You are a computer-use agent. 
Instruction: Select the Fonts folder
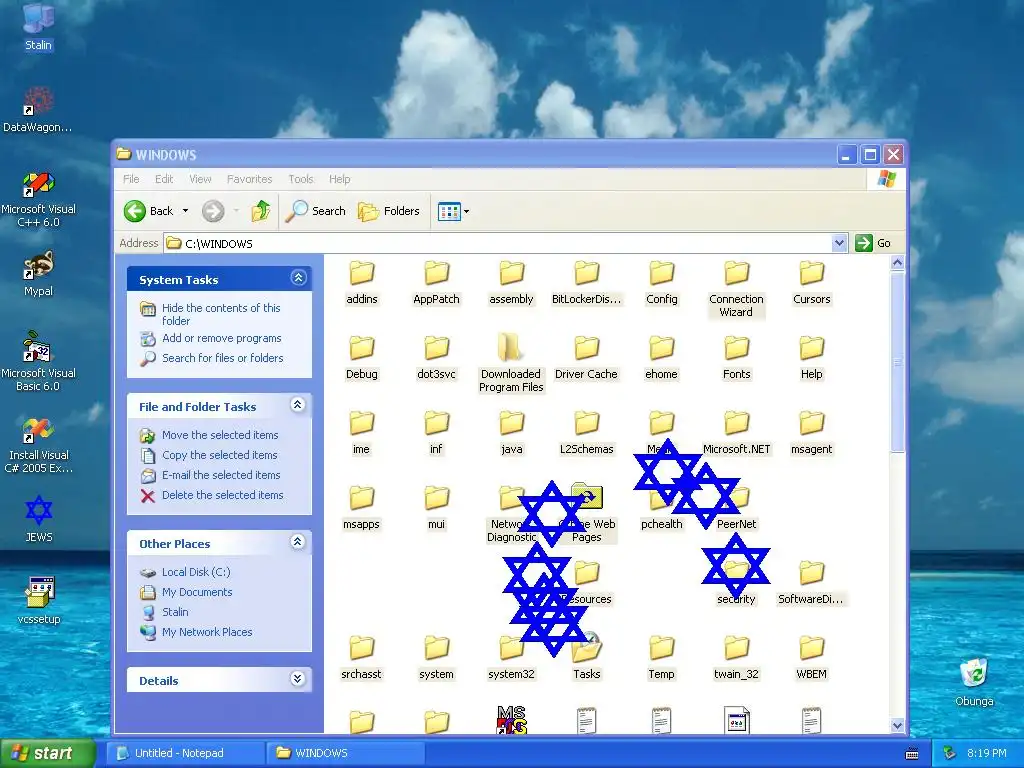[x=737, y=359]
